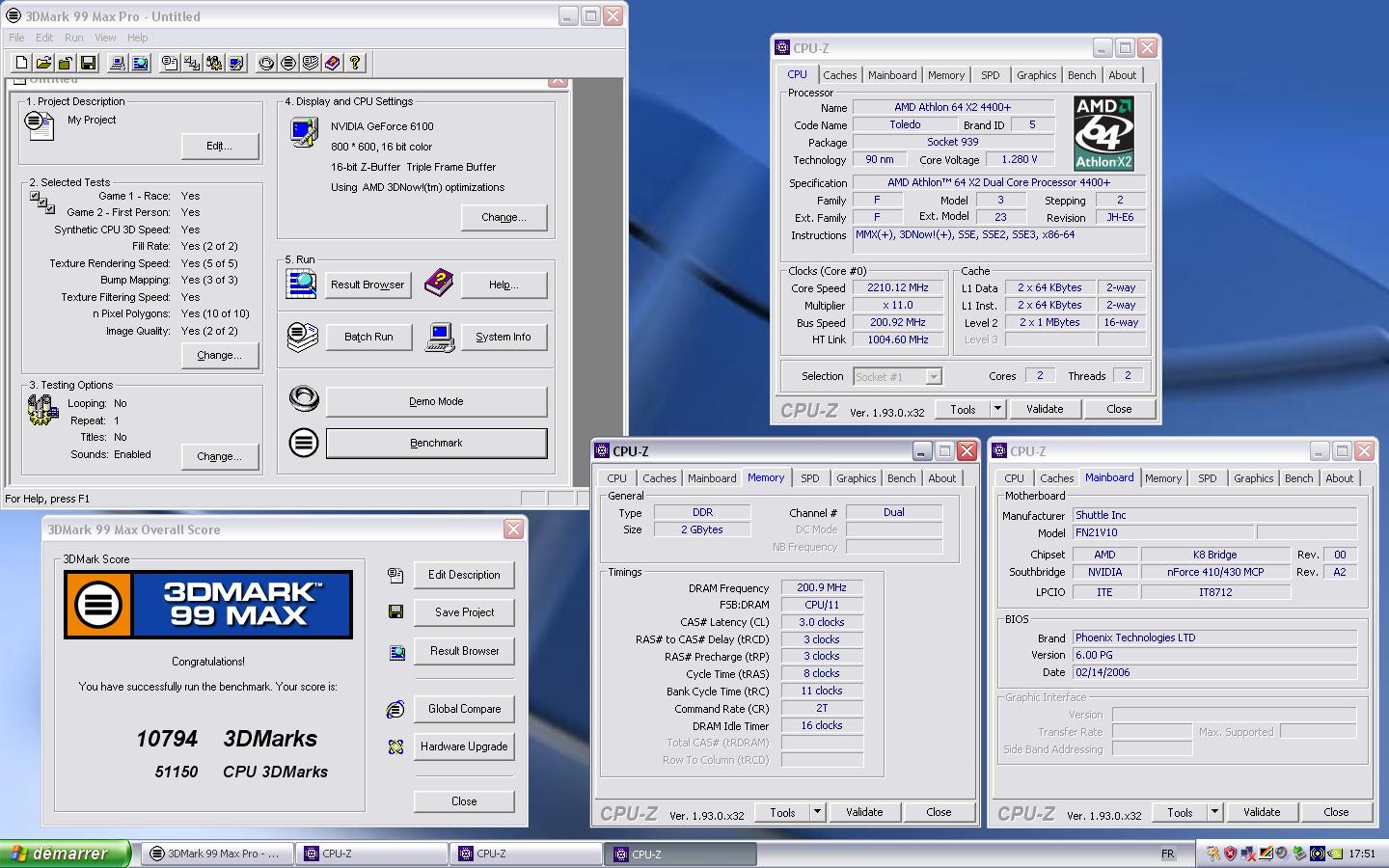Screen dimensions: 1389x868
Task: Open the File menu in 3DMark
Action: (16, 38)
